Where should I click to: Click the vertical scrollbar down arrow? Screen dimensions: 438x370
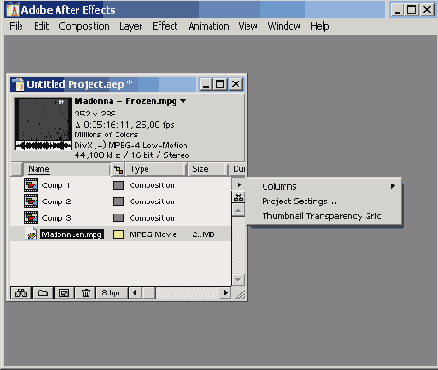point(238,280)
